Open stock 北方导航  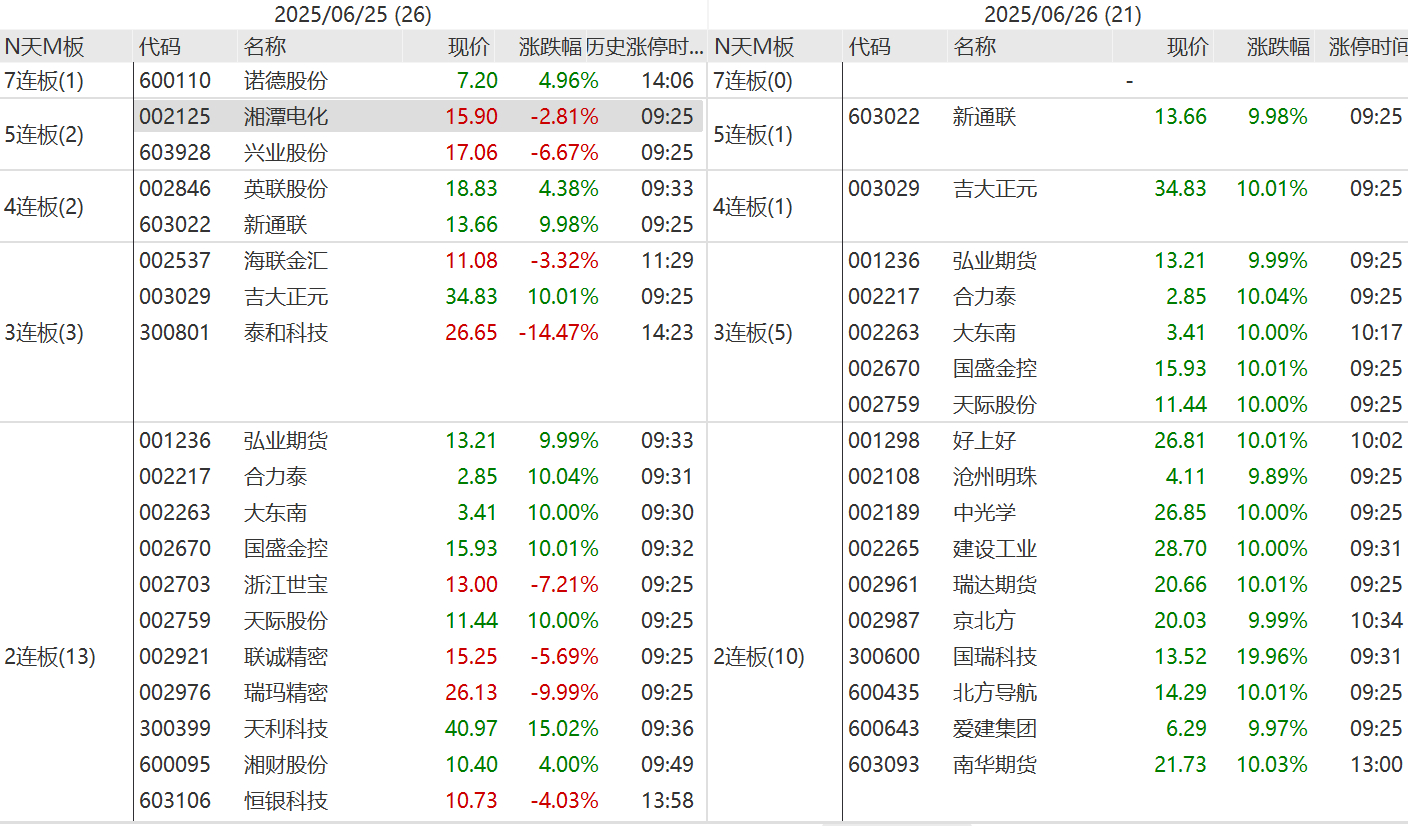995,693
